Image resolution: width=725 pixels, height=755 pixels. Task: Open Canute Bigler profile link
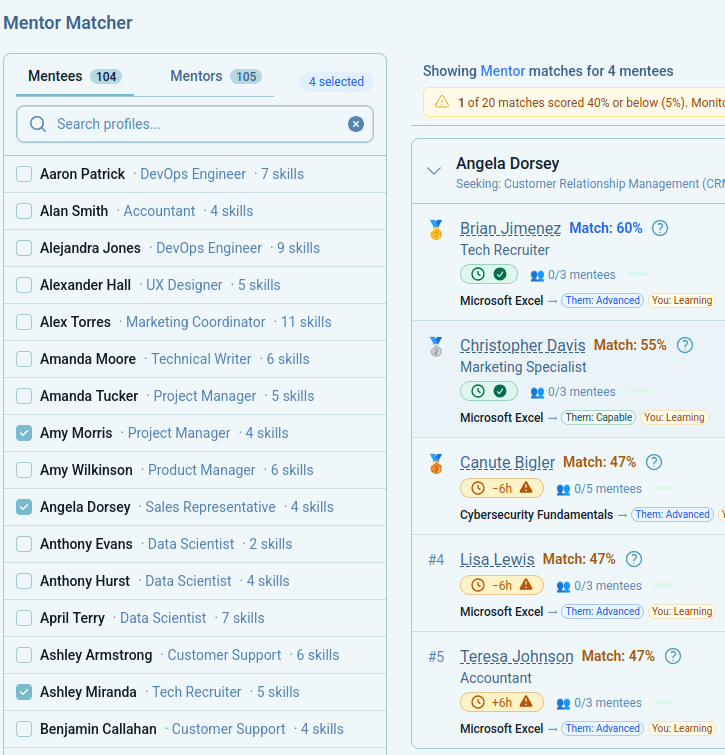tap(507, 462)
